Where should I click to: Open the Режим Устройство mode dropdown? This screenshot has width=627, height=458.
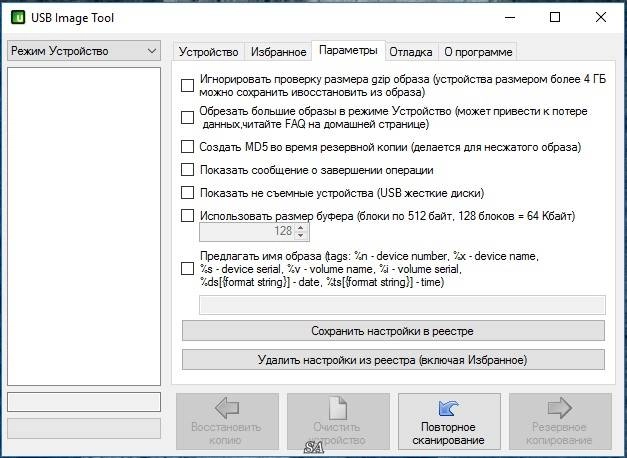(84, 51)
